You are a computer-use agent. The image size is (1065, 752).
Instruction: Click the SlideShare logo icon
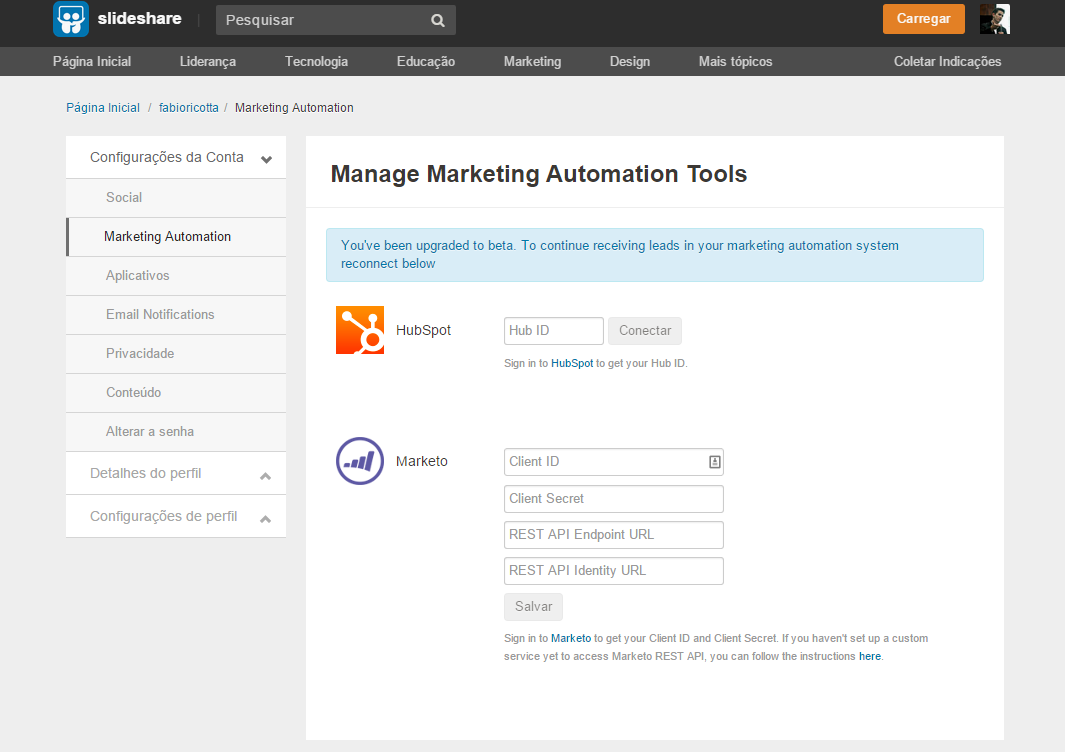71,19
